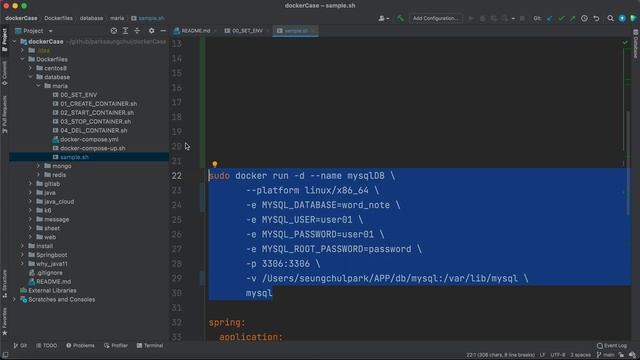Image resolution: width=640 pixels, height=360 pixels.
Task: Open the Problems bottom tool tab
Action: pos(80,346)
